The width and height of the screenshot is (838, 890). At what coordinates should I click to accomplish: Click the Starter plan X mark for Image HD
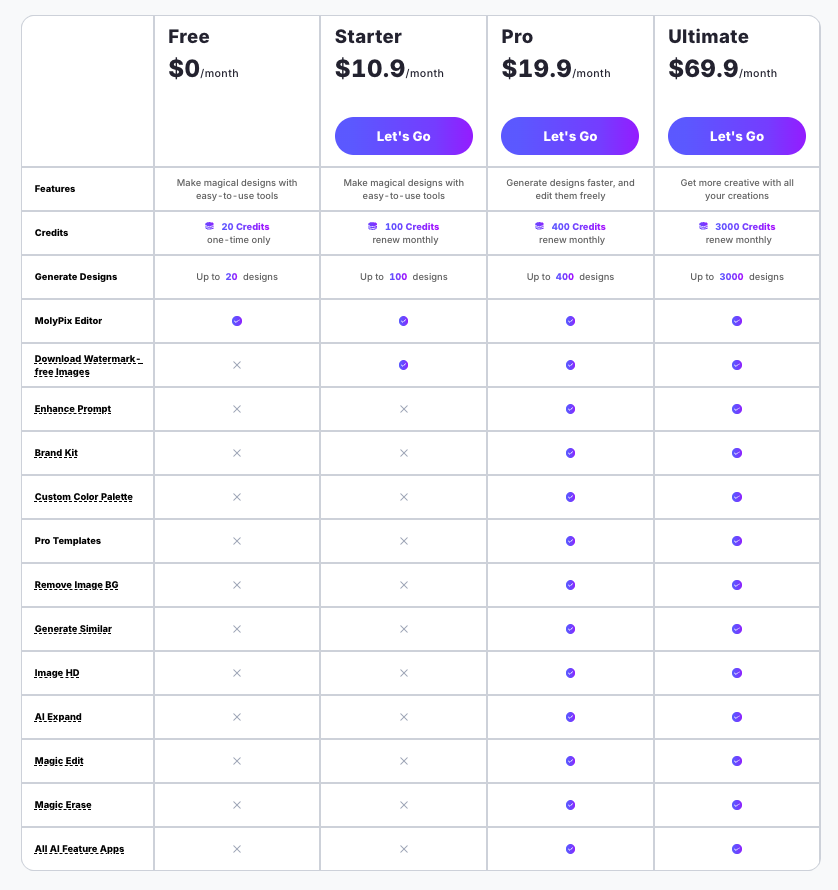[404, 673]
